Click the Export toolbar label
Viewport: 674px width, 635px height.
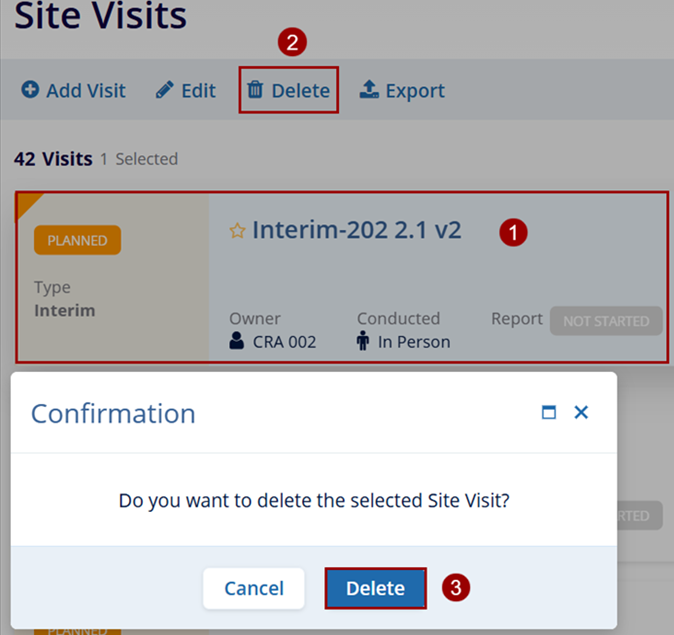[415, 91]
